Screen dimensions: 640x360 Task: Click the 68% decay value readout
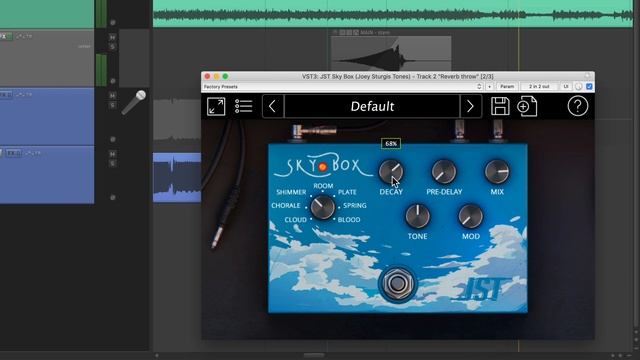[x=391, y=144]
